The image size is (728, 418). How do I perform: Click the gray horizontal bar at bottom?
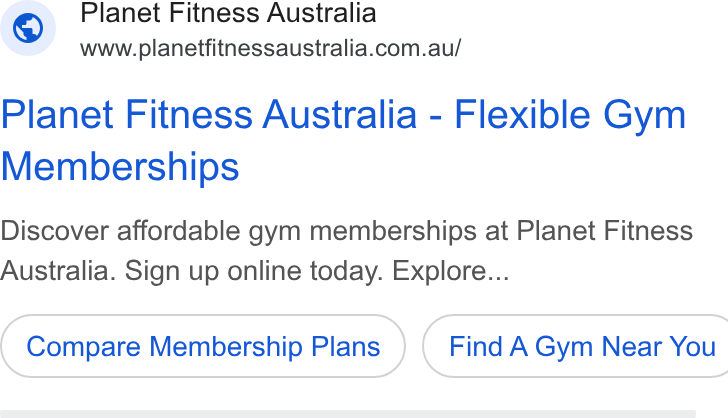pos(348,414)
